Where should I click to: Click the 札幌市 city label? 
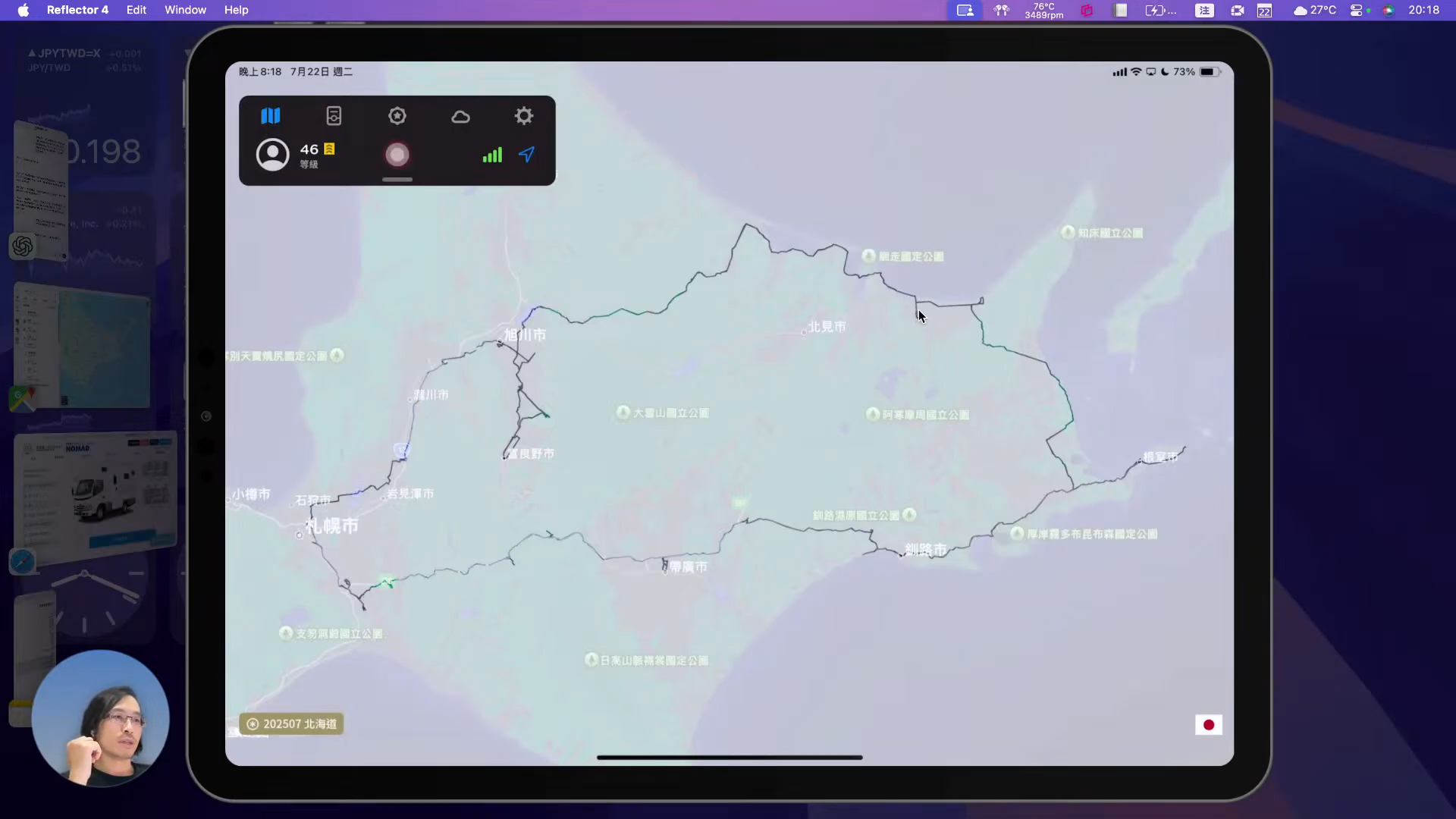coord(332,526)
